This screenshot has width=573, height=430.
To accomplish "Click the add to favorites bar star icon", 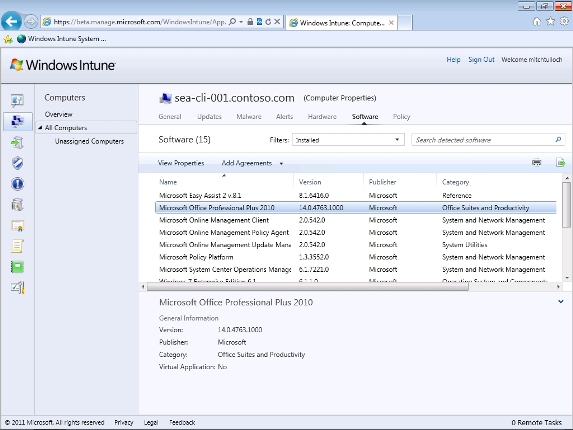I will pos(8,39).
